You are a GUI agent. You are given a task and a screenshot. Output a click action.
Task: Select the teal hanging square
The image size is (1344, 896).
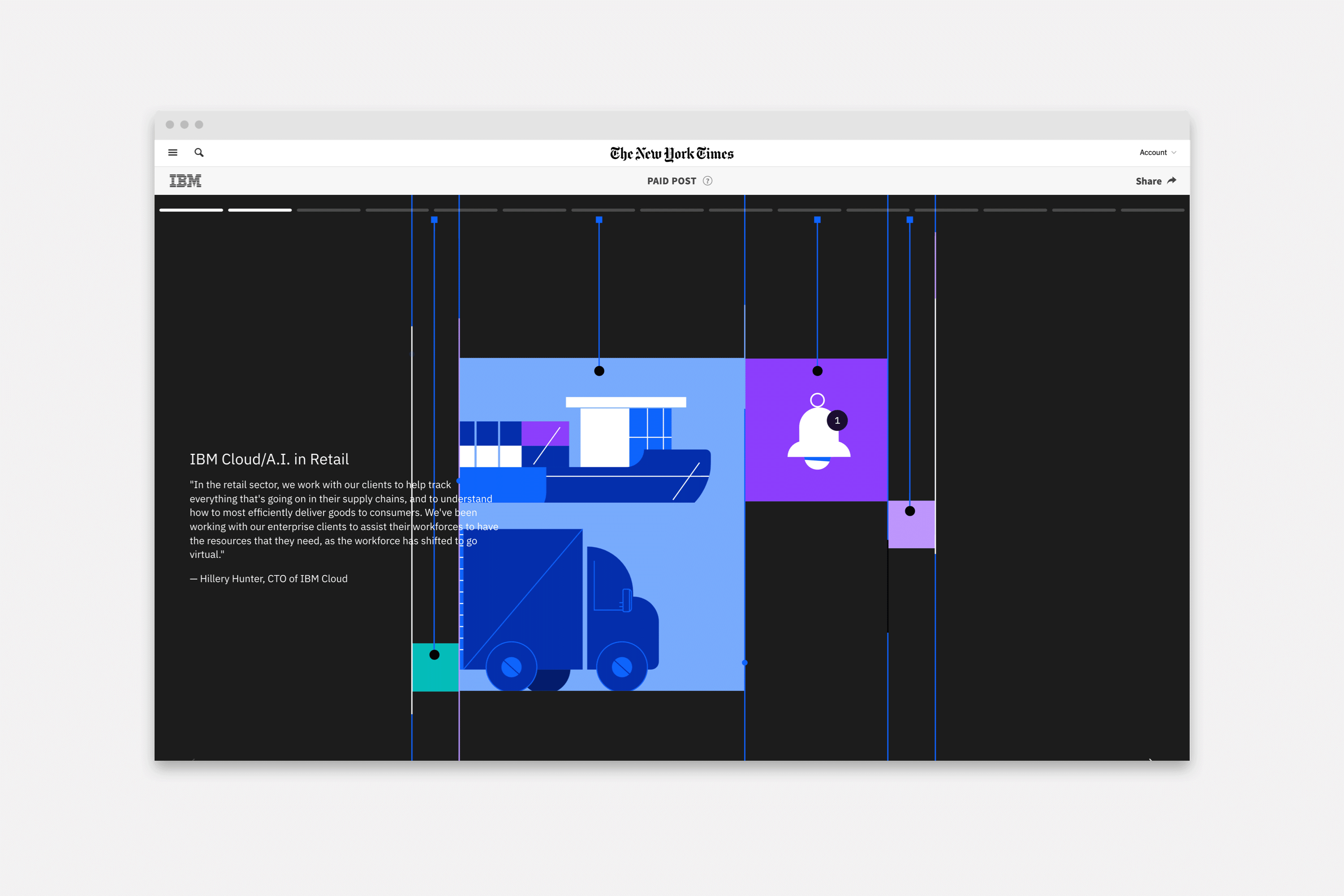435,668
